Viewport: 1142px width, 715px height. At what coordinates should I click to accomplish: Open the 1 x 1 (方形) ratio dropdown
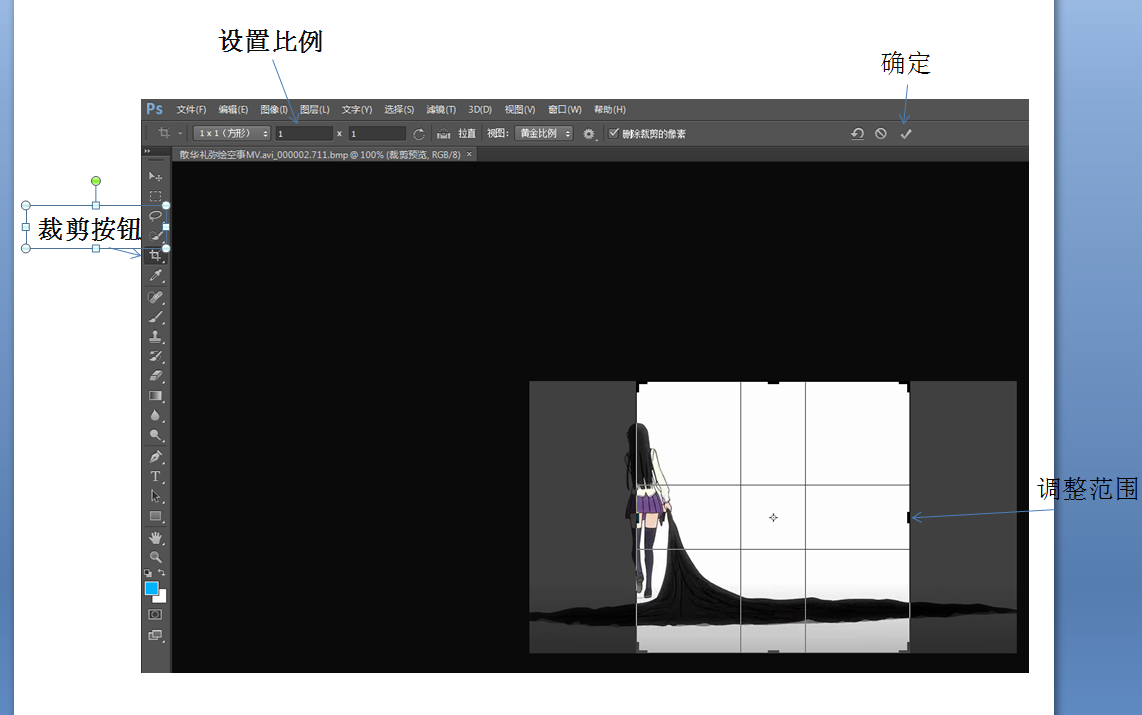(x=232, y=133)
